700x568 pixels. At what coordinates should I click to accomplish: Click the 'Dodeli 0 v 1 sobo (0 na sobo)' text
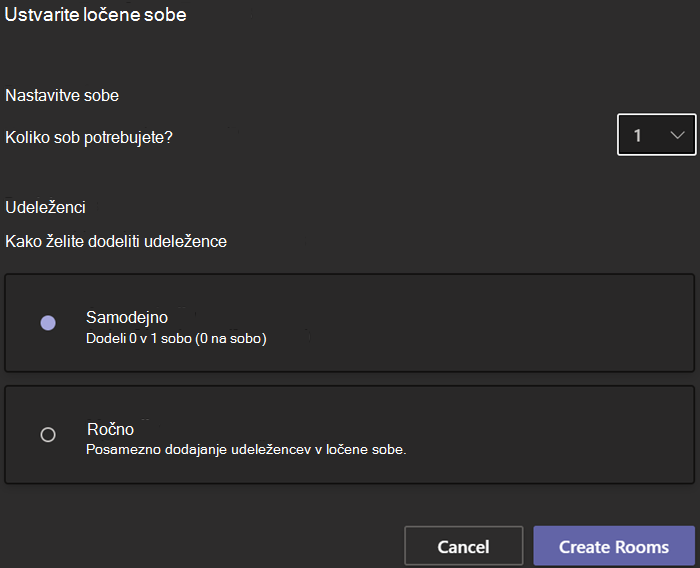coord(176,338)
